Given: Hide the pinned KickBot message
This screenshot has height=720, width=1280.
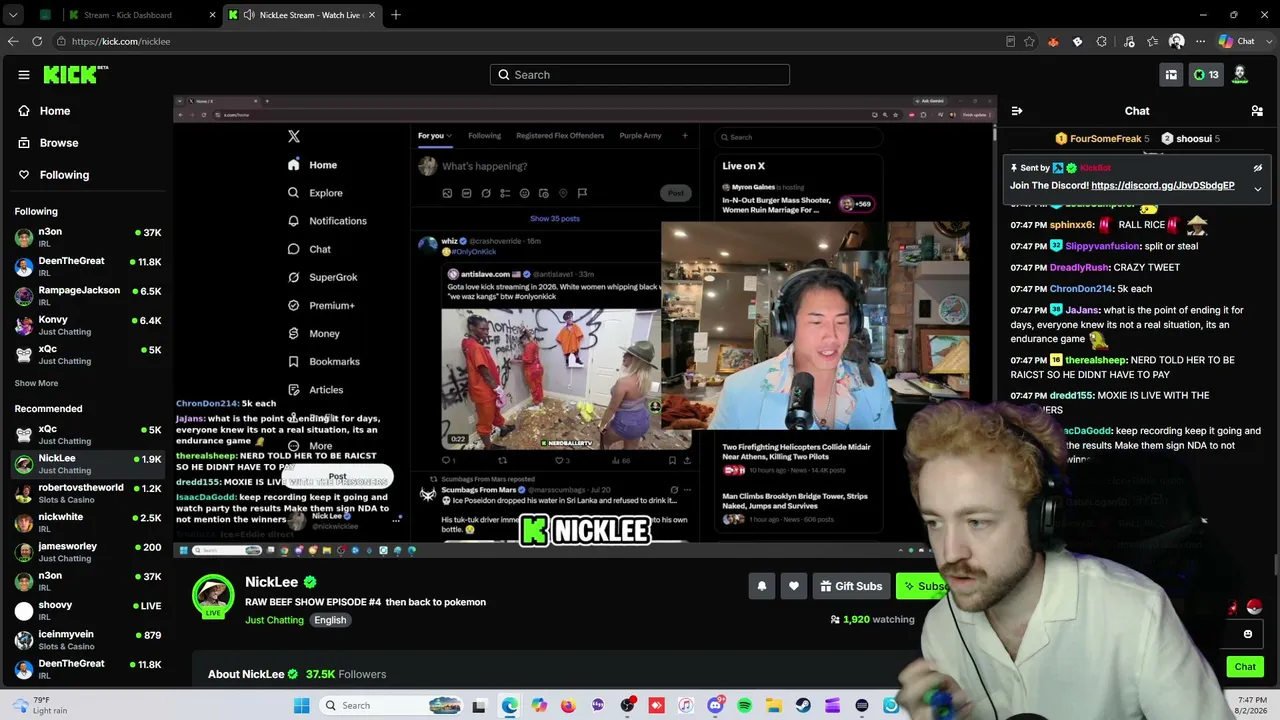Looking at the screenshot, I should [x=1258, y=168].
